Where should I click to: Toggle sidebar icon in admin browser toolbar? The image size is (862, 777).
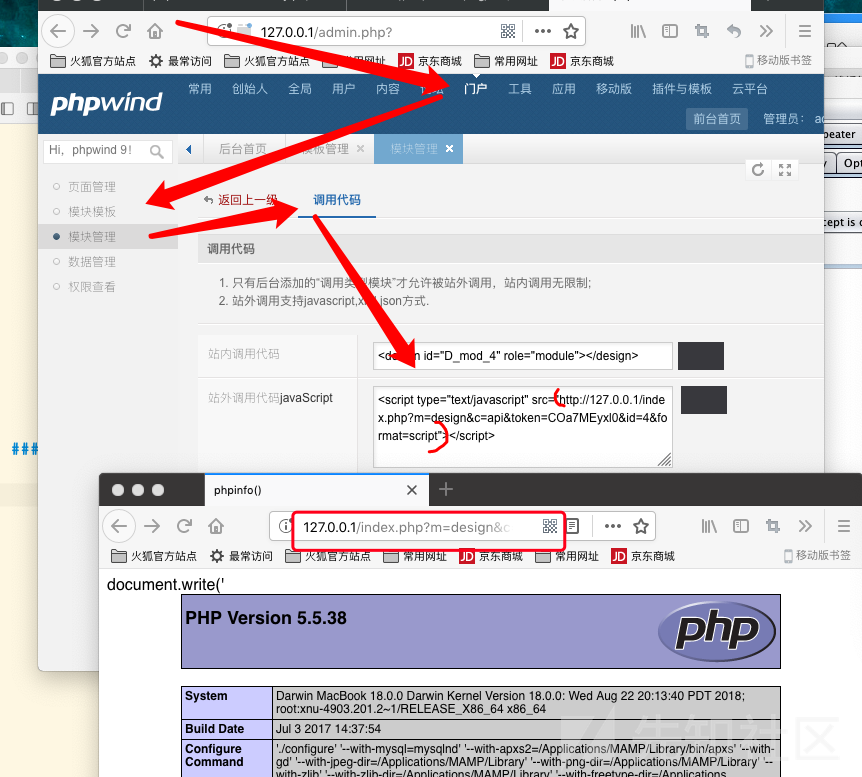670,31
